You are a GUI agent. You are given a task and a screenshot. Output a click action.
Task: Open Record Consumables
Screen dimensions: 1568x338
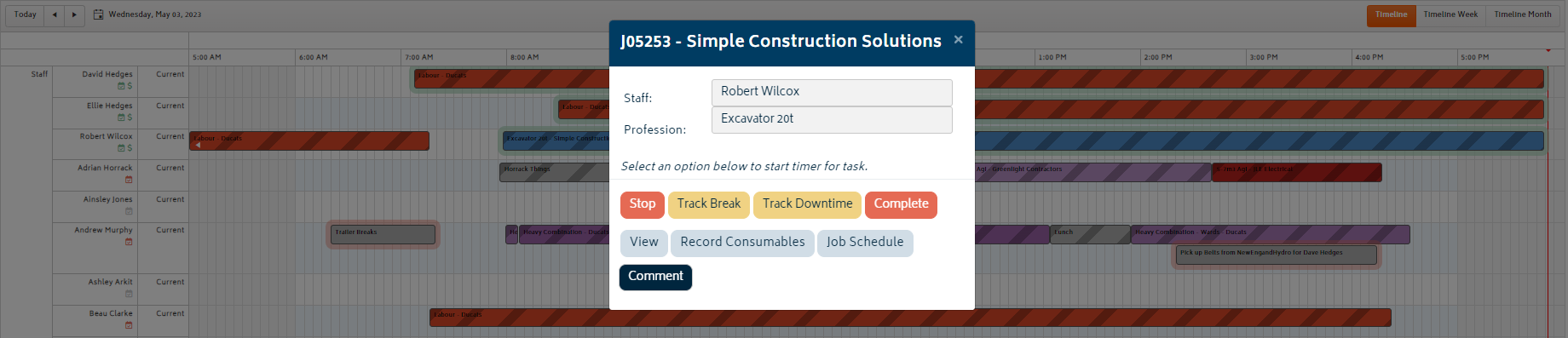(x=742, y=243)
